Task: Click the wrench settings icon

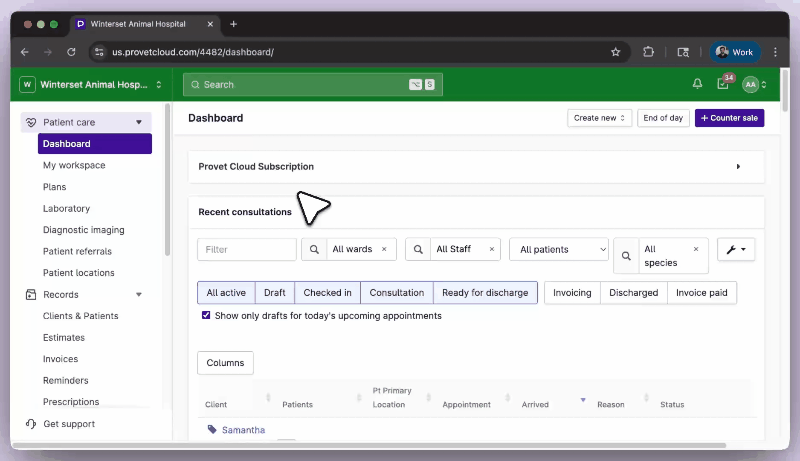Action: point(736,249)
